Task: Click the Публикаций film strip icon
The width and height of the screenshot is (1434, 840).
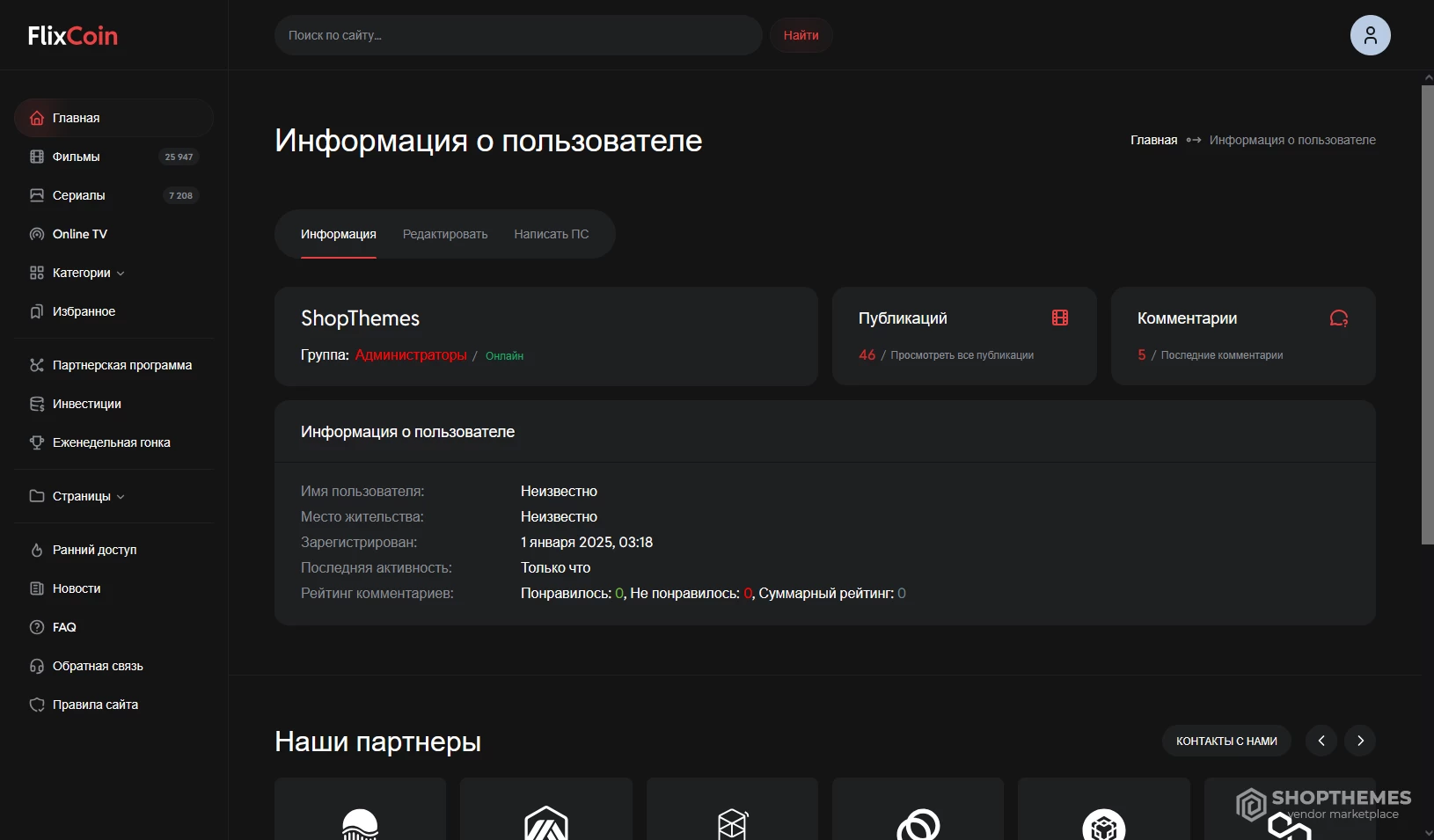Action: pyautogui.click(x=1059, y=318)
